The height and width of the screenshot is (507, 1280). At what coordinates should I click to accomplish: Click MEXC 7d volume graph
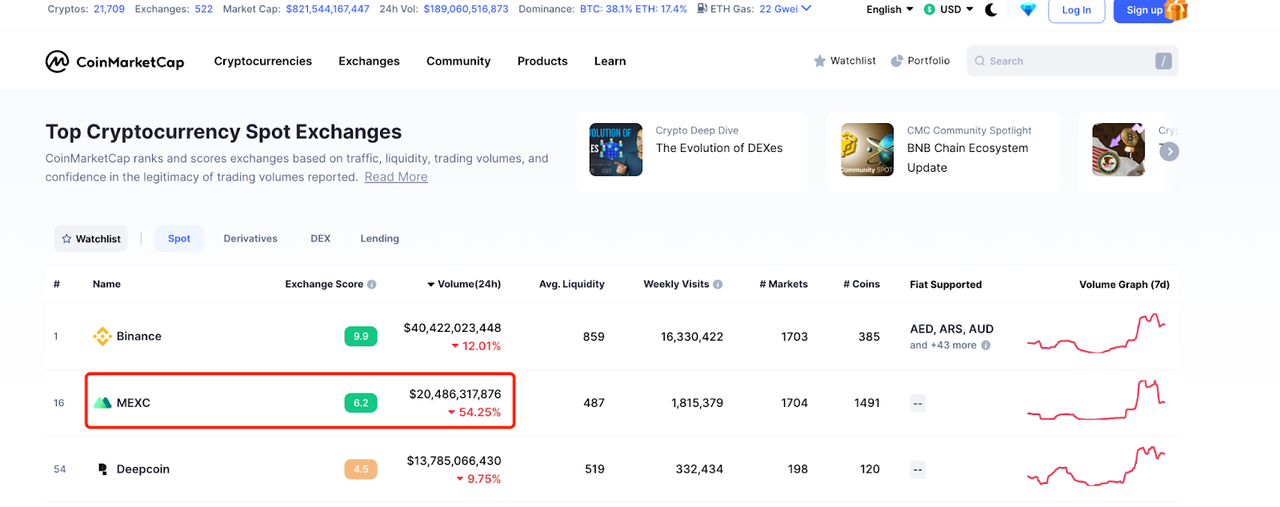point(1096,400)
